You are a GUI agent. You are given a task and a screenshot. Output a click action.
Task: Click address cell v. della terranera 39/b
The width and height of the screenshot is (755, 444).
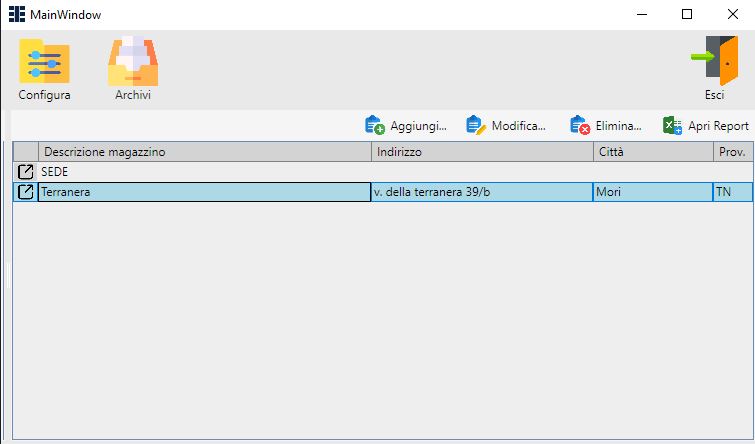482,192
